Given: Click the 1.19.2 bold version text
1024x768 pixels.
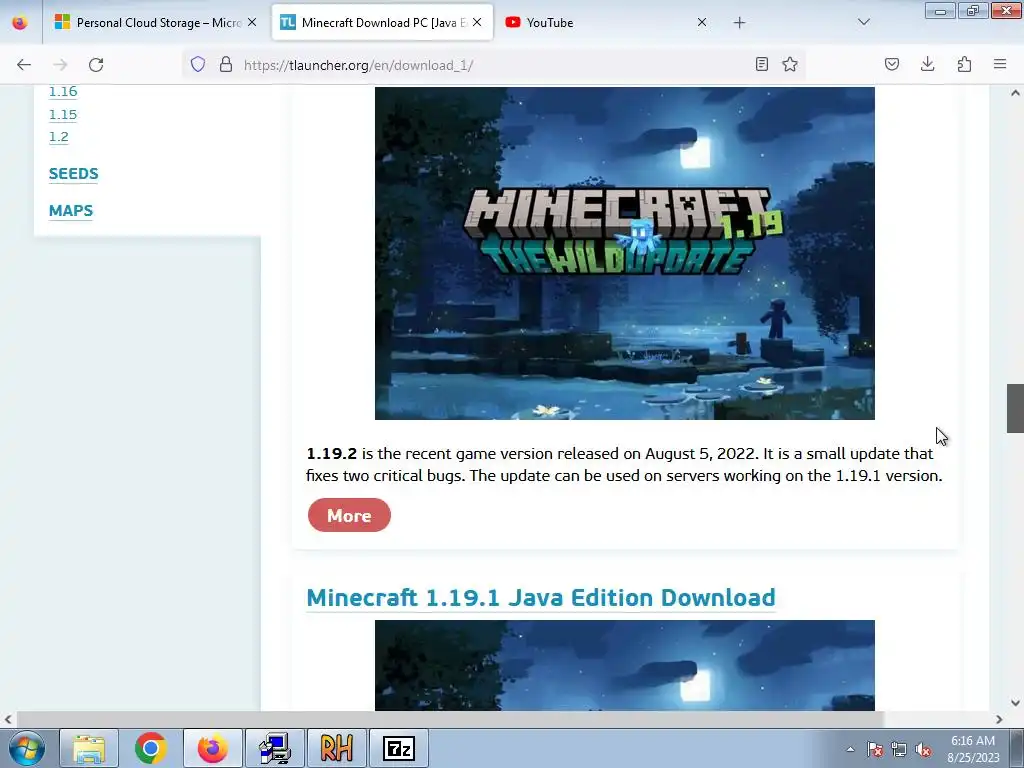Looking at the screenshot, I should [331, 453].
